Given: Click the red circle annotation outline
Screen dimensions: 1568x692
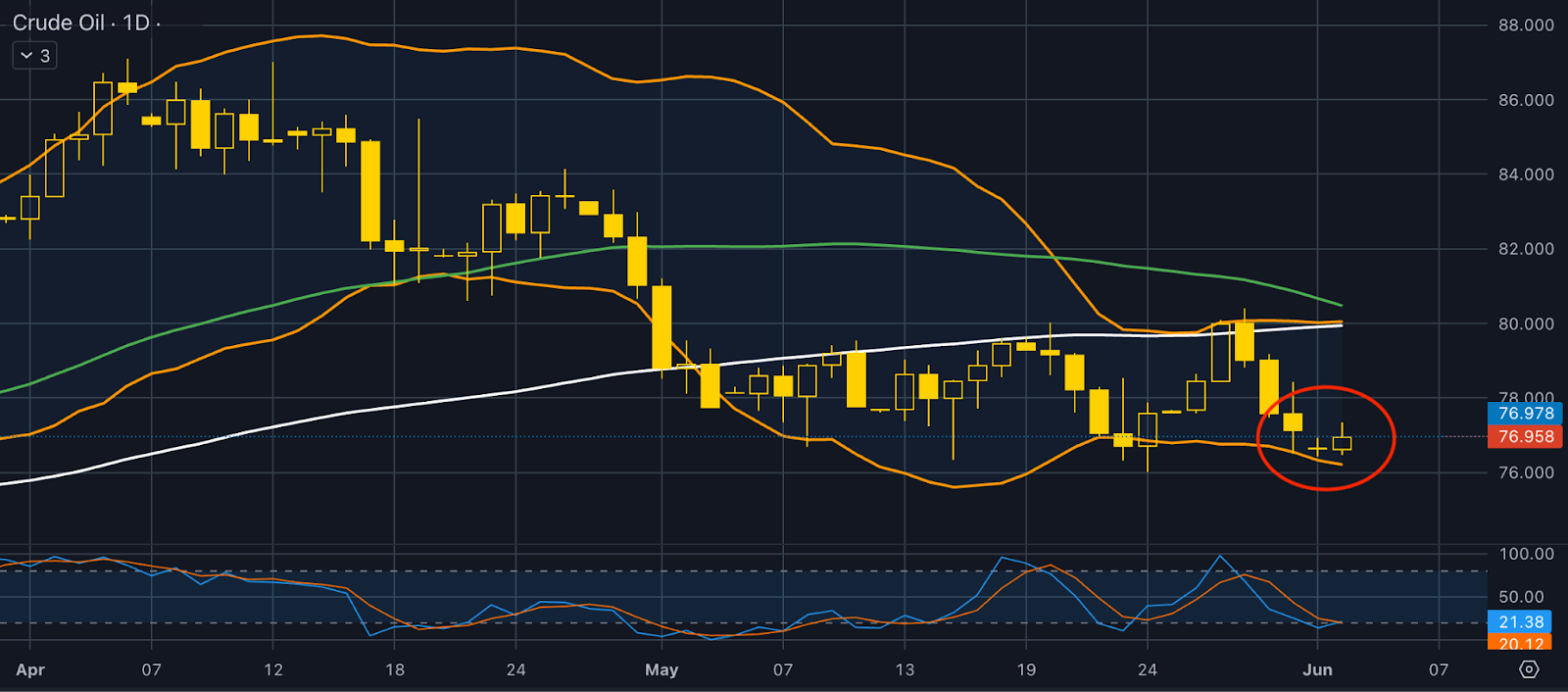Looking at the screenshot, I should pos(1394,438).
